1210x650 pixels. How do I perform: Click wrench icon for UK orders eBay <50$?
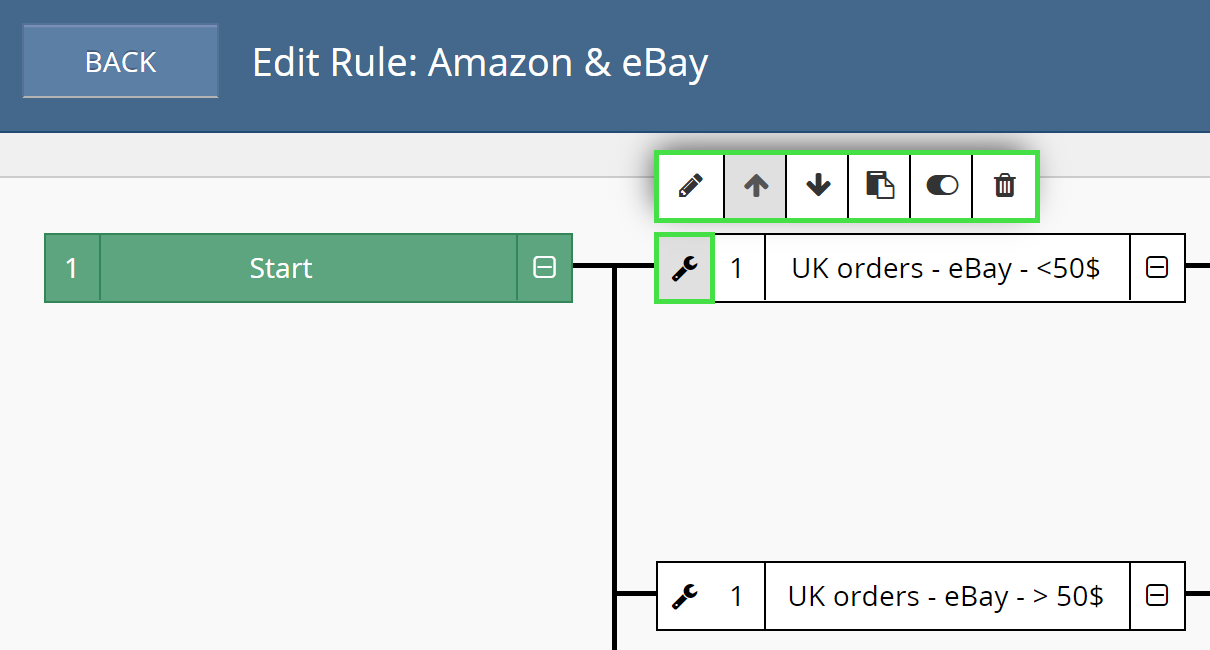click(x=685, y=268)
